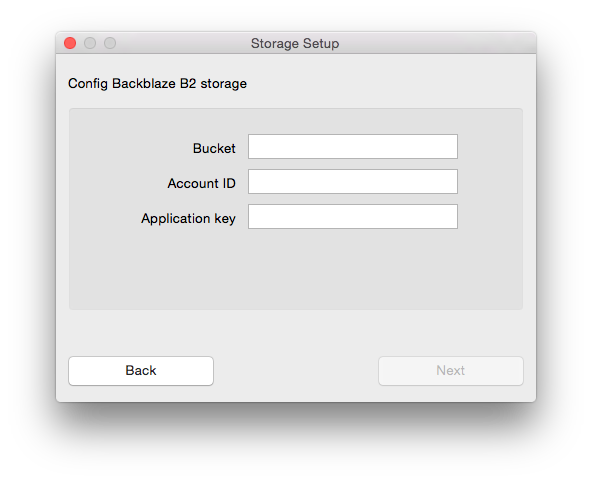Click the Storage Setup title bar text

pos(295,43)
